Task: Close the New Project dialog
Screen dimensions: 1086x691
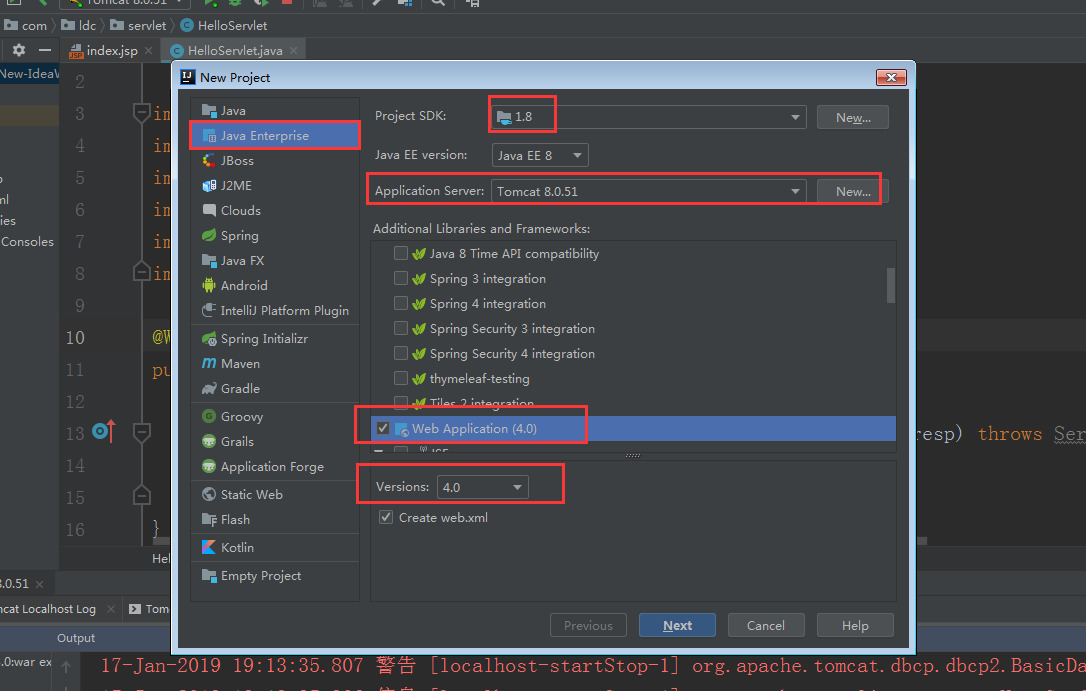Action: pos(891,77)
